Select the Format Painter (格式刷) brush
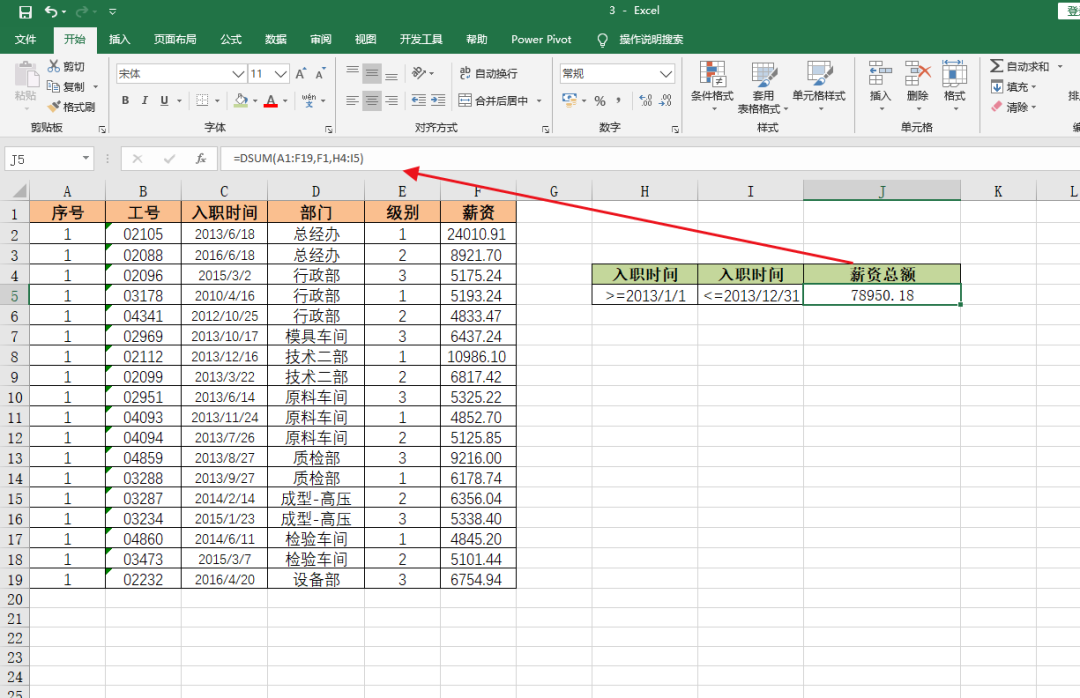Image resolution: width=1080 pixels, height=698 pixels. click(x=54, y=107)
